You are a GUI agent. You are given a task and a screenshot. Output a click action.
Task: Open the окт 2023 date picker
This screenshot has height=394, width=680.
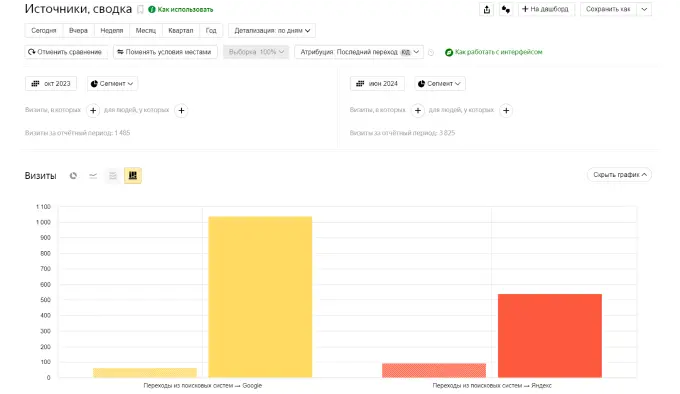tap(51, 84)
